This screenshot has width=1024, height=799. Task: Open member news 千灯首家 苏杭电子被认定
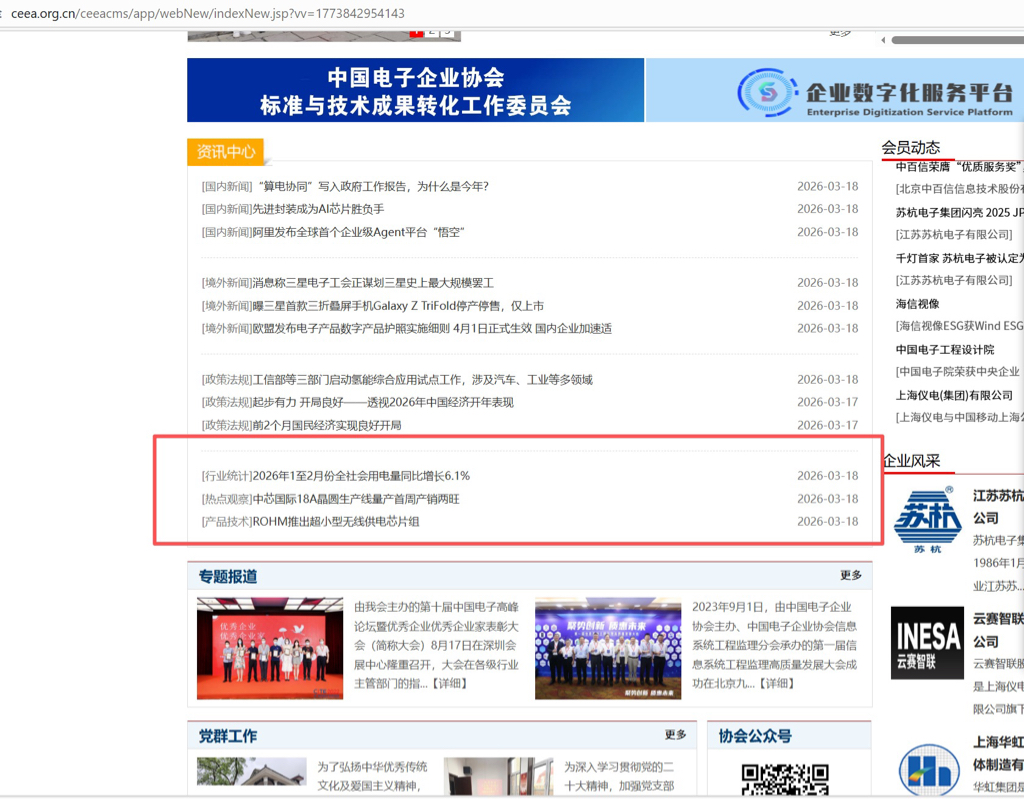point(959,259)
